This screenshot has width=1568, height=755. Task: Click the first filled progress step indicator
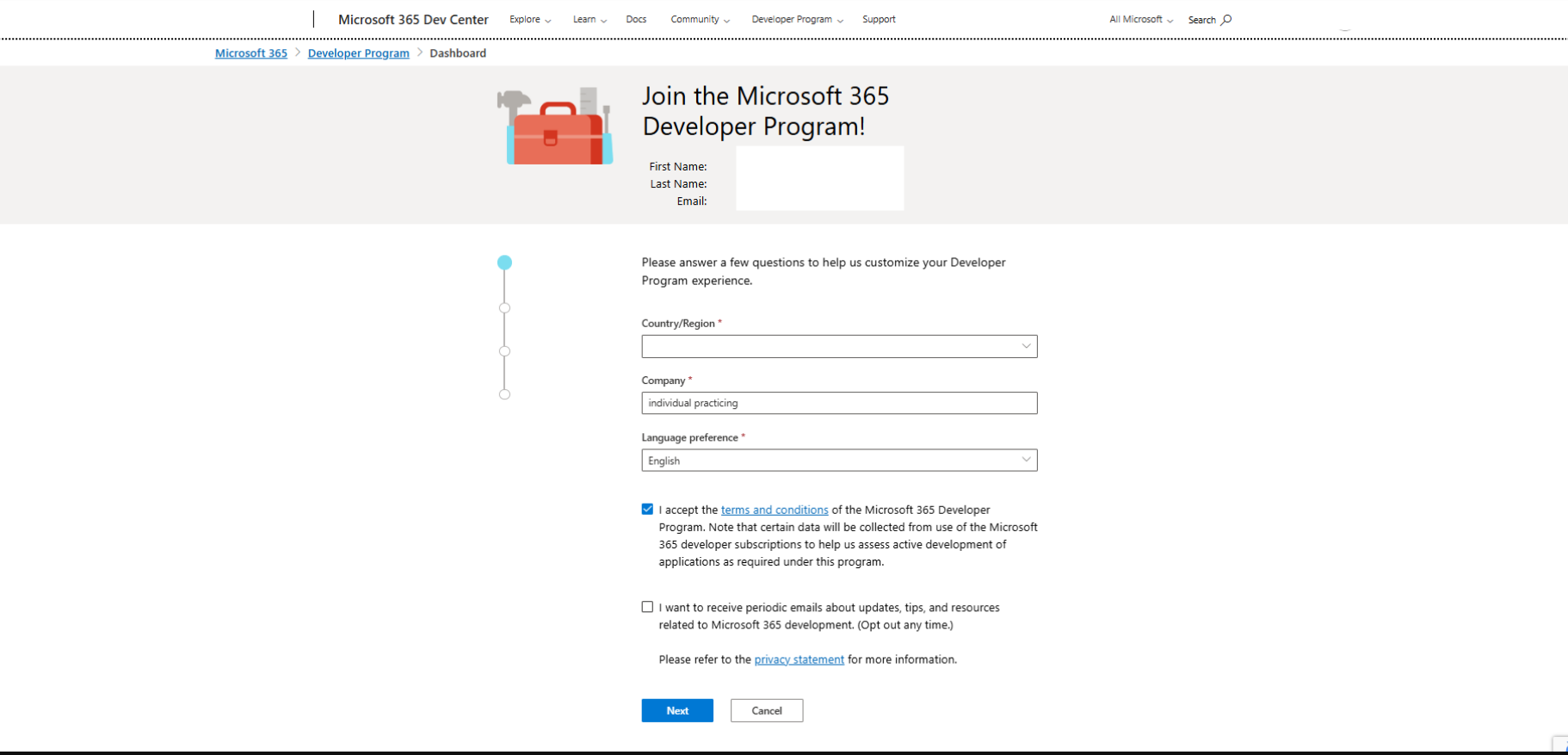504,263
